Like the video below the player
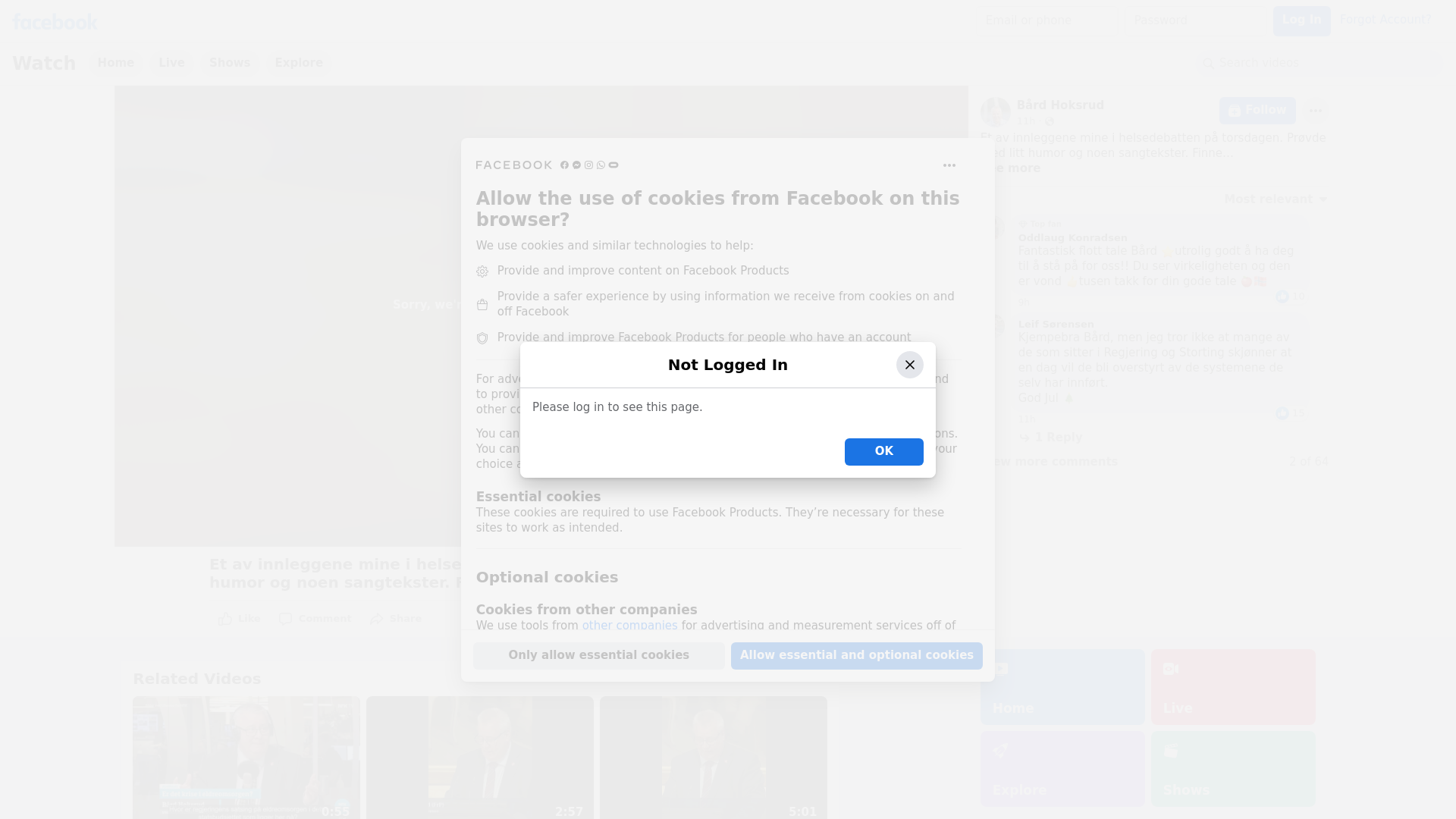Screen dimensions: 1456x819 pos(239,619)
